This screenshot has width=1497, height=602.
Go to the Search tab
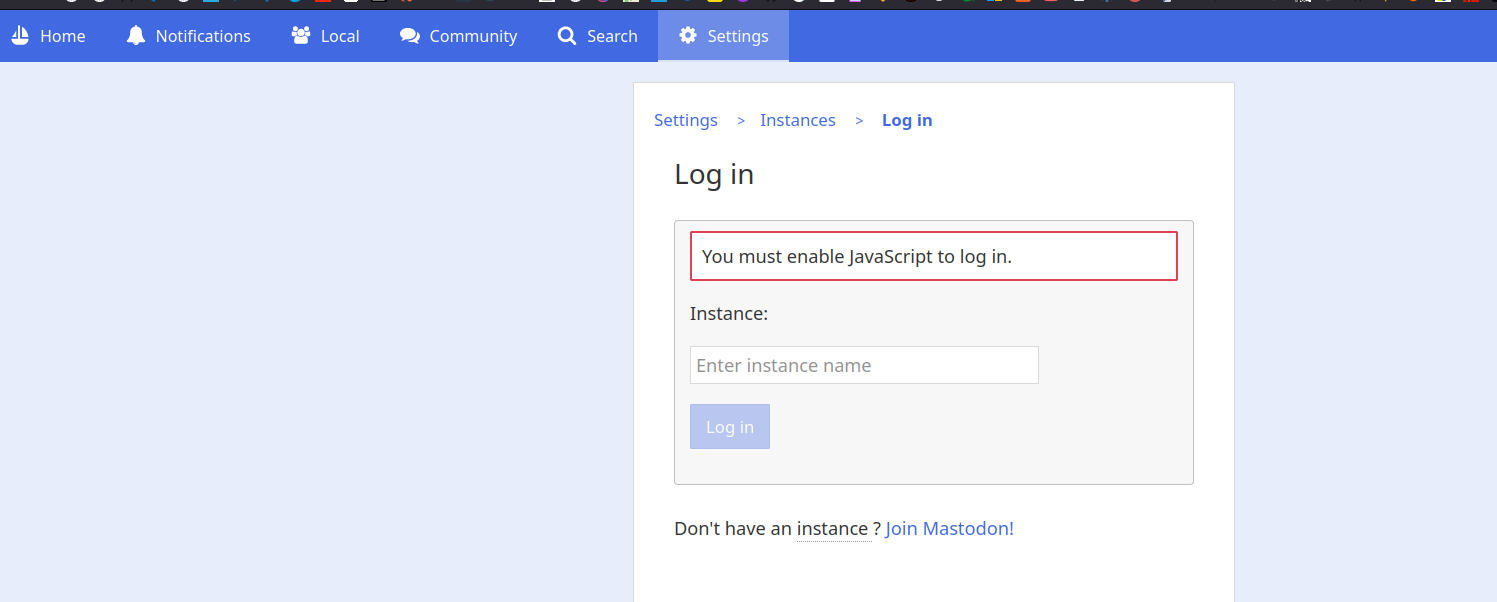click(x=597, y=36)
